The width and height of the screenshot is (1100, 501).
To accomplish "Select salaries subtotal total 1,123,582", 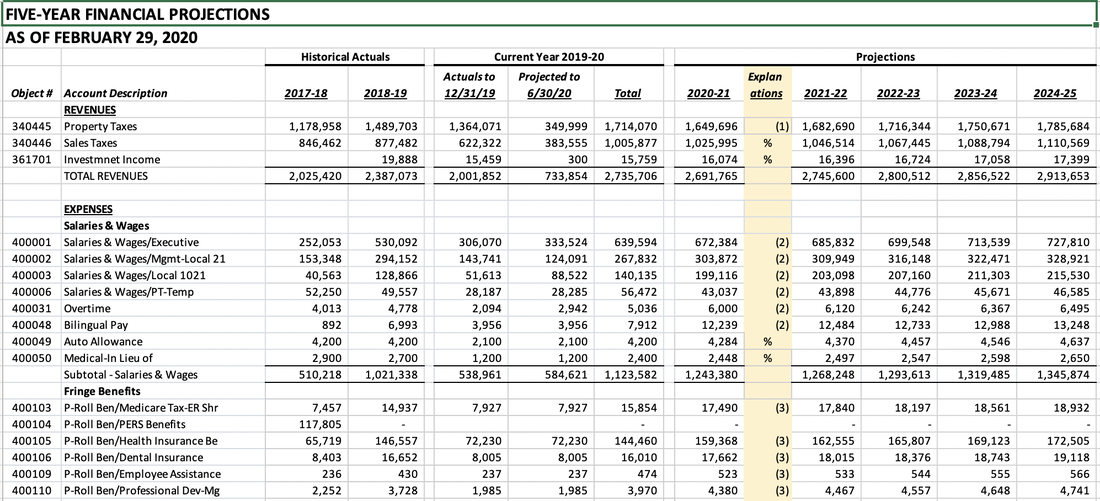I will click(631, 375).
